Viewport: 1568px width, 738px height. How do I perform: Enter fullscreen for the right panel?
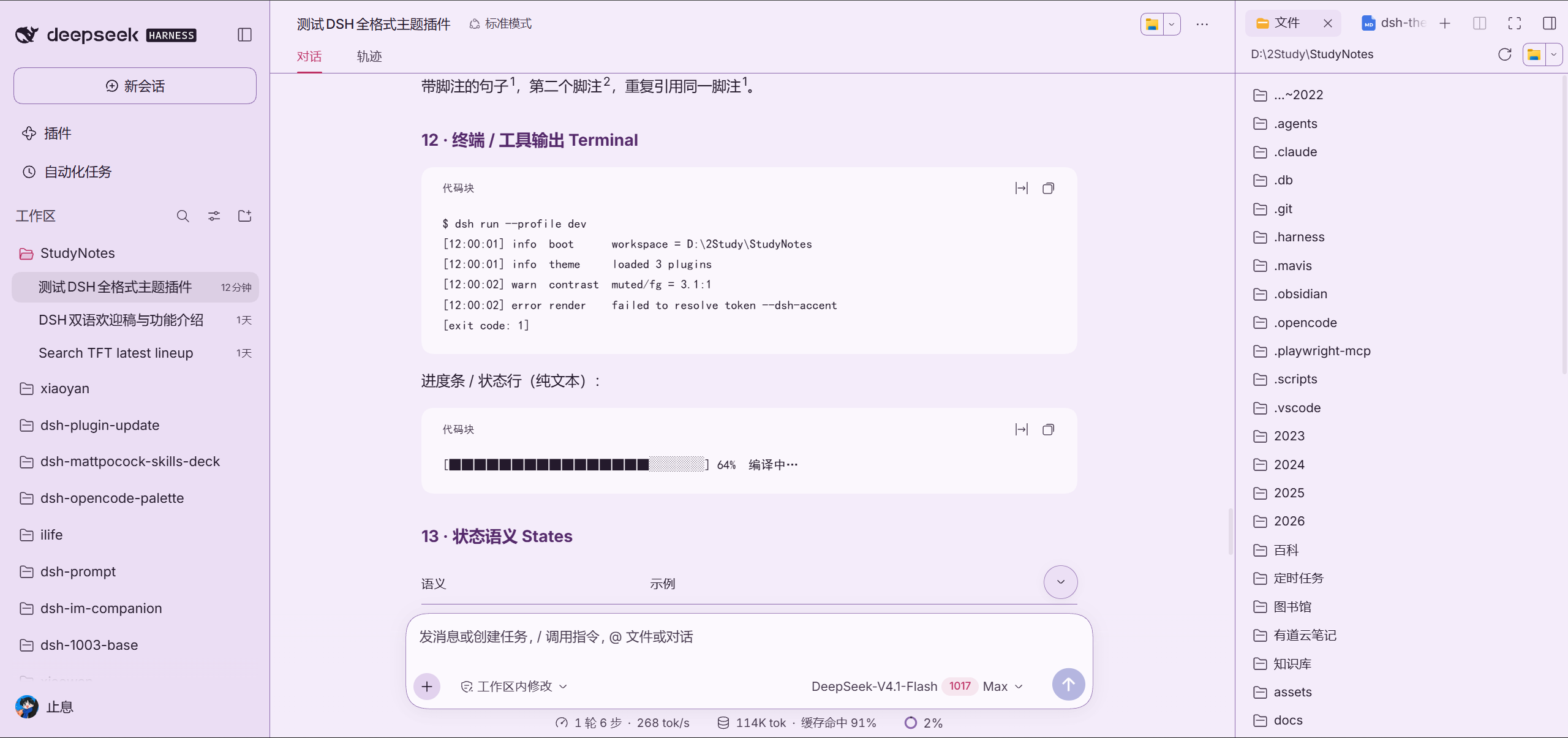pyautogui.click(x=1515, y=23)
